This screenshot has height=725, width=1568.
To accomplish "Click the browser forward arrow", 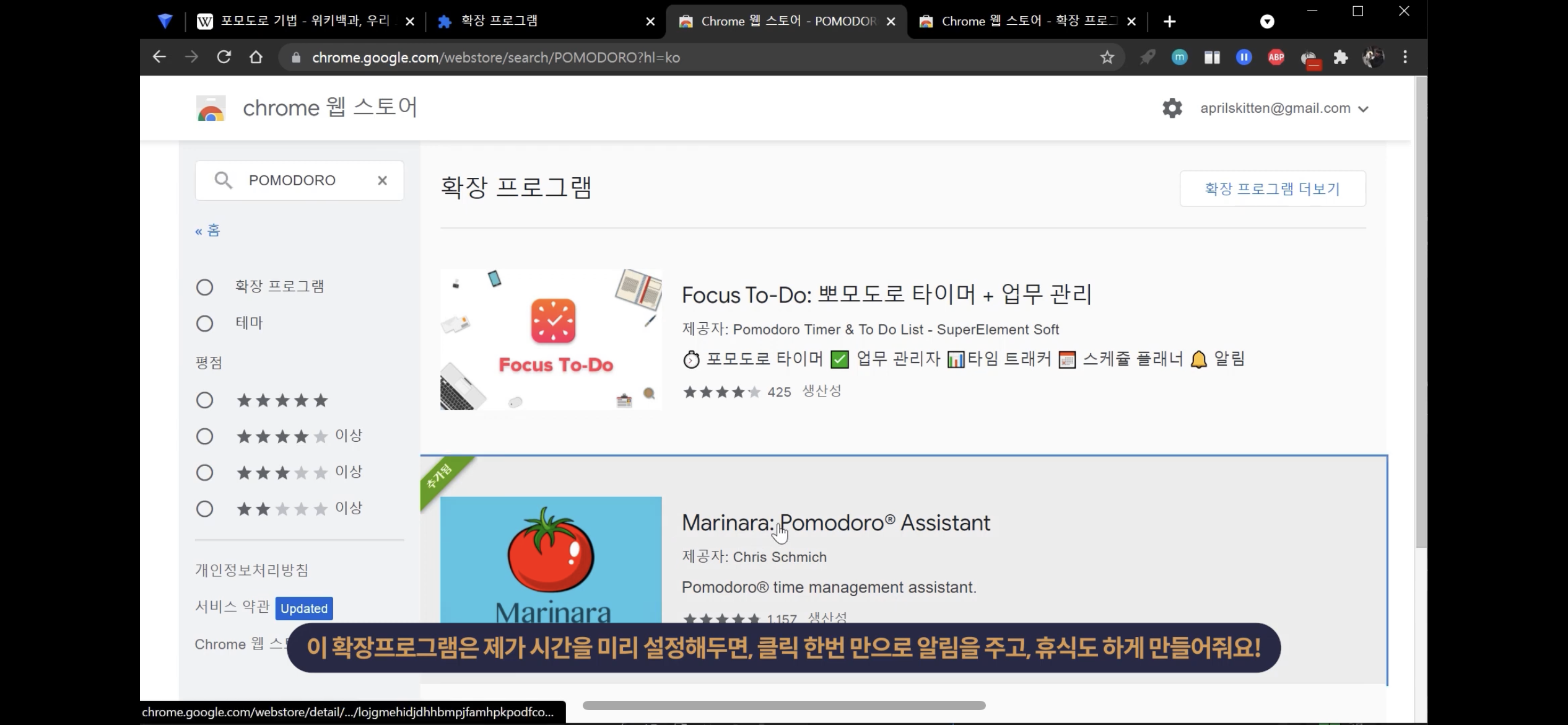I will point(191,57).
